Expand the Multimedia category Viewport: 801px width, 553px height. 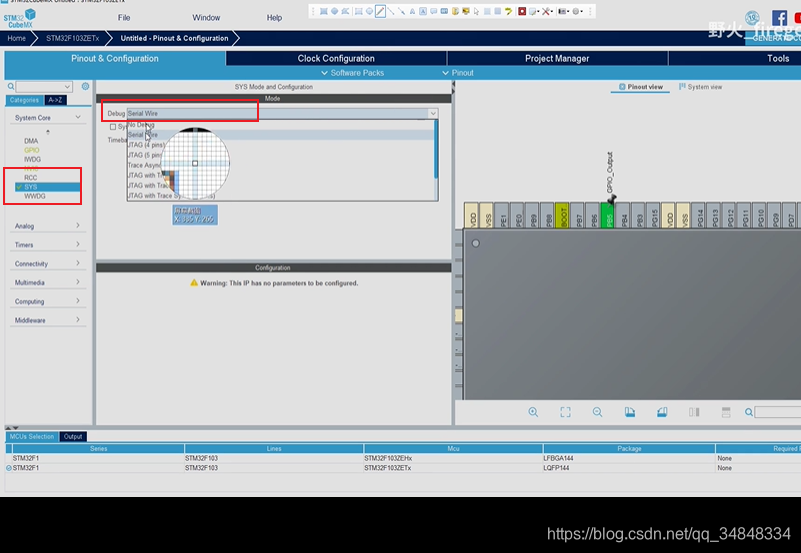tap(78, 282)
